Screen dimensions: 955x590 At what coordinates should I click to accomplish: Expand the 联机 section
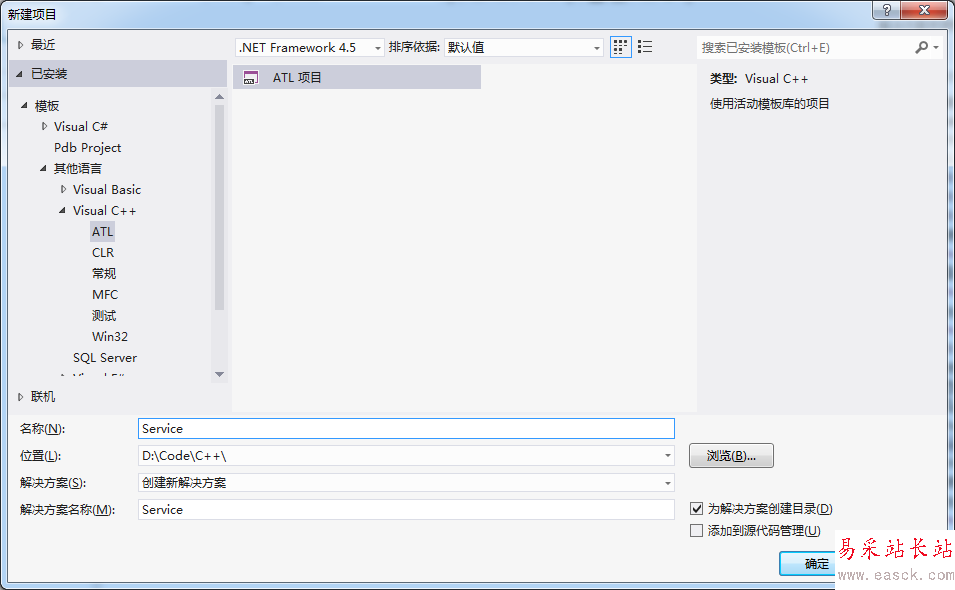(20, 397)
